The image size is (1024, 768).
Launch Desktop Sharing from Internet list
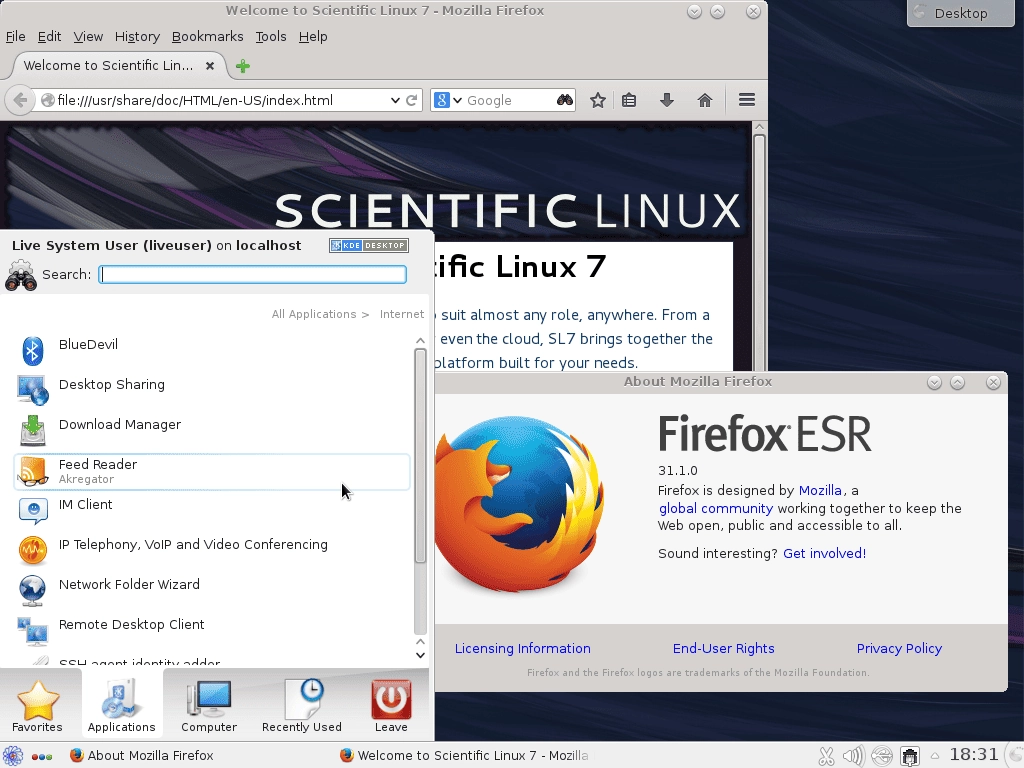212,391
